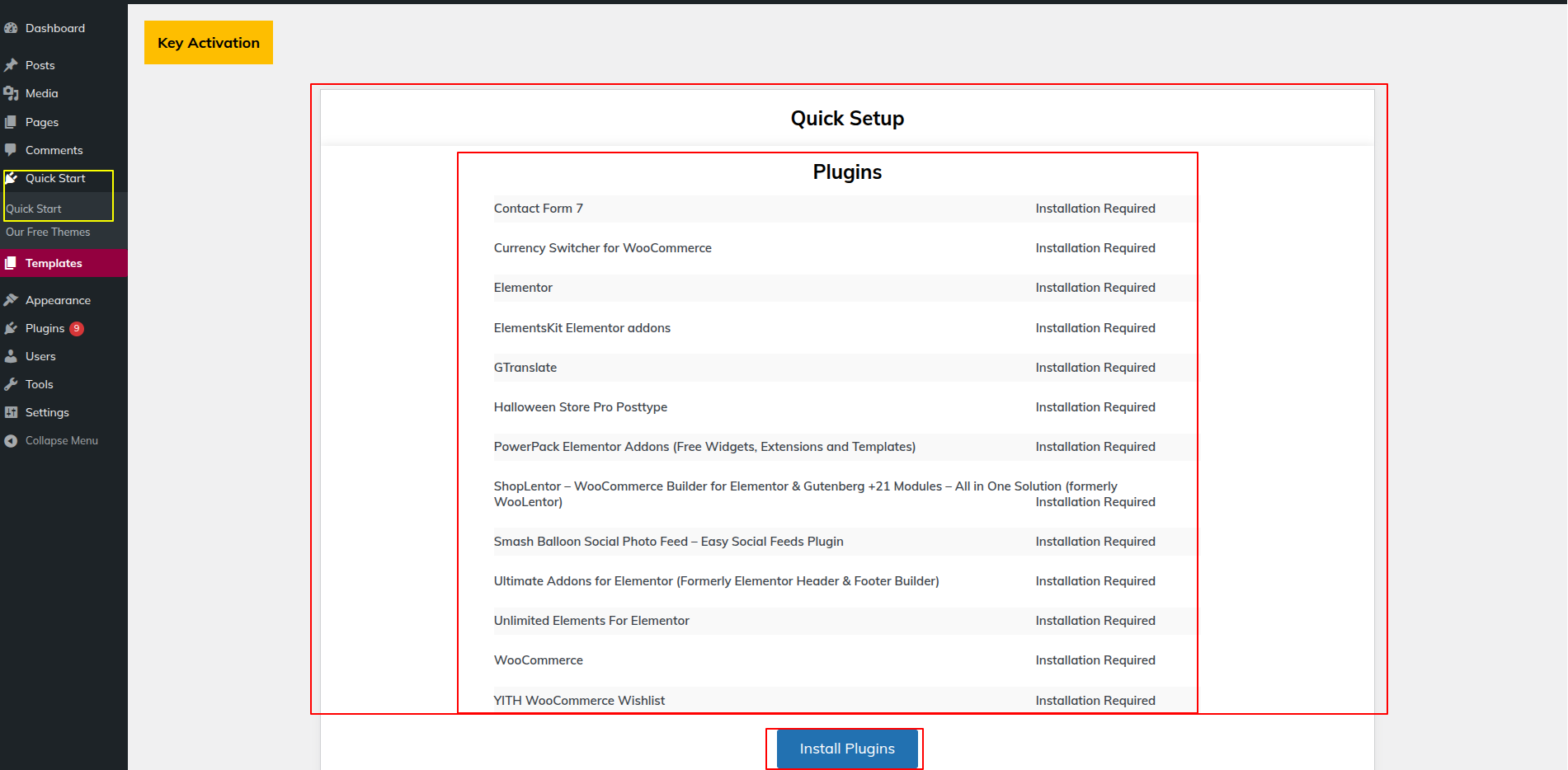Click Installation Required status for GTranslate
The image size is (1568, 770).
tap(1095, 368)
